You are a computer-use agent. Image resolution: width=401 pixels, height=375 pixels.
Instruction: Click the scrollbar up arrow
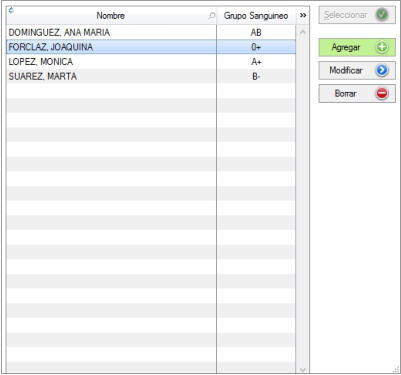coord(303,32)
